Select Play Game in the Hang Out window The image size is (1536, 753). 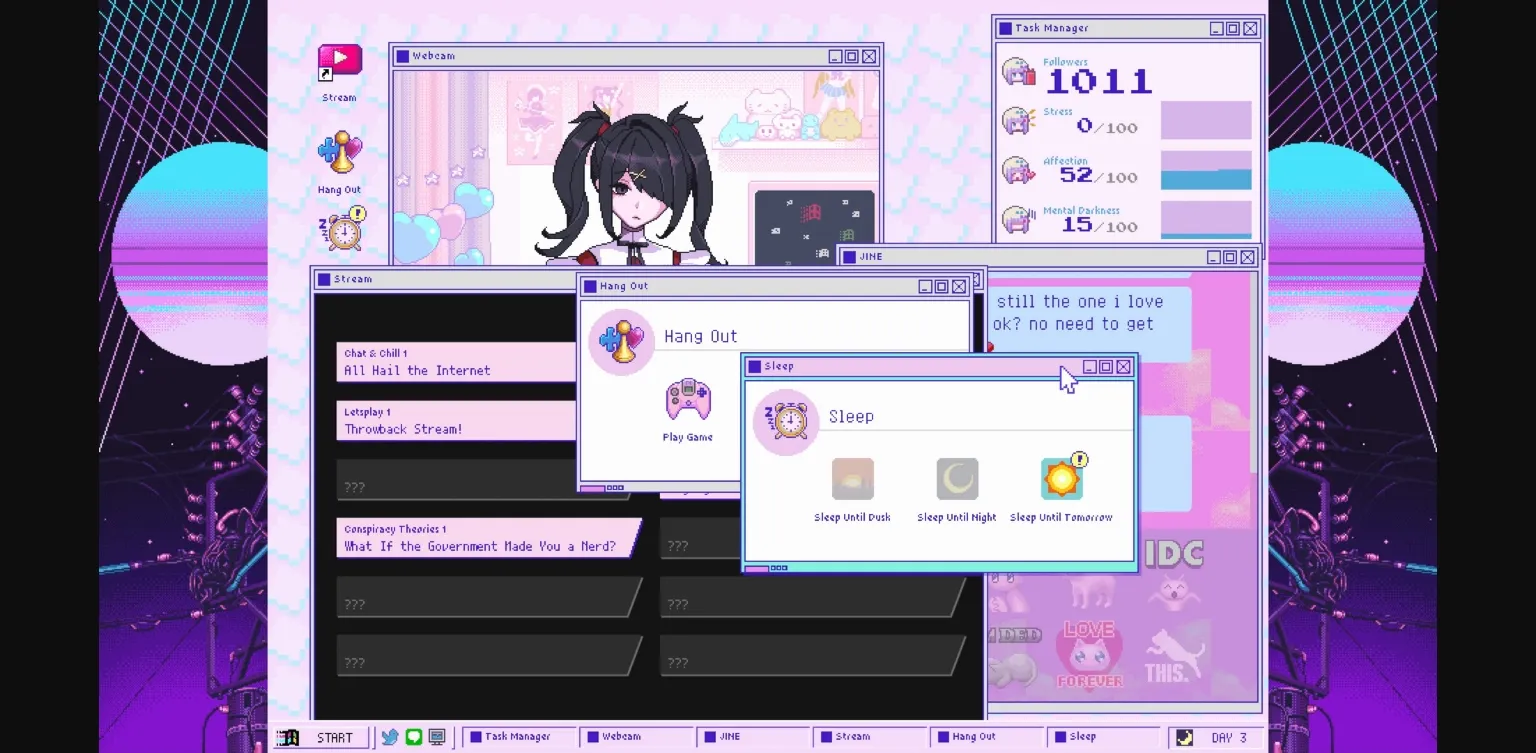point(688,403)
